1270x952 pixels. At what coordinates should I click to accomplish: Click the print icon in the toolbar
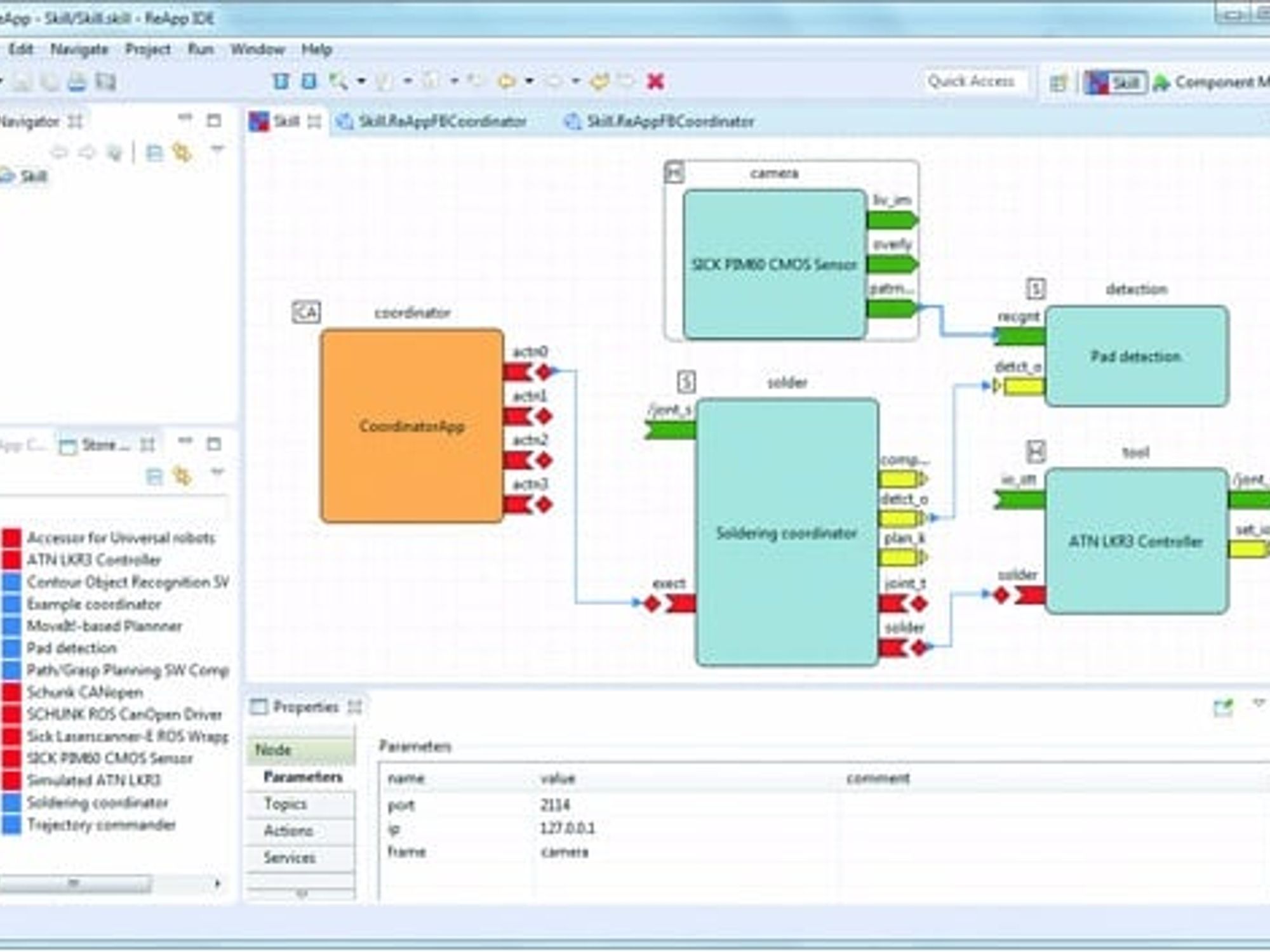coord(76,81)
